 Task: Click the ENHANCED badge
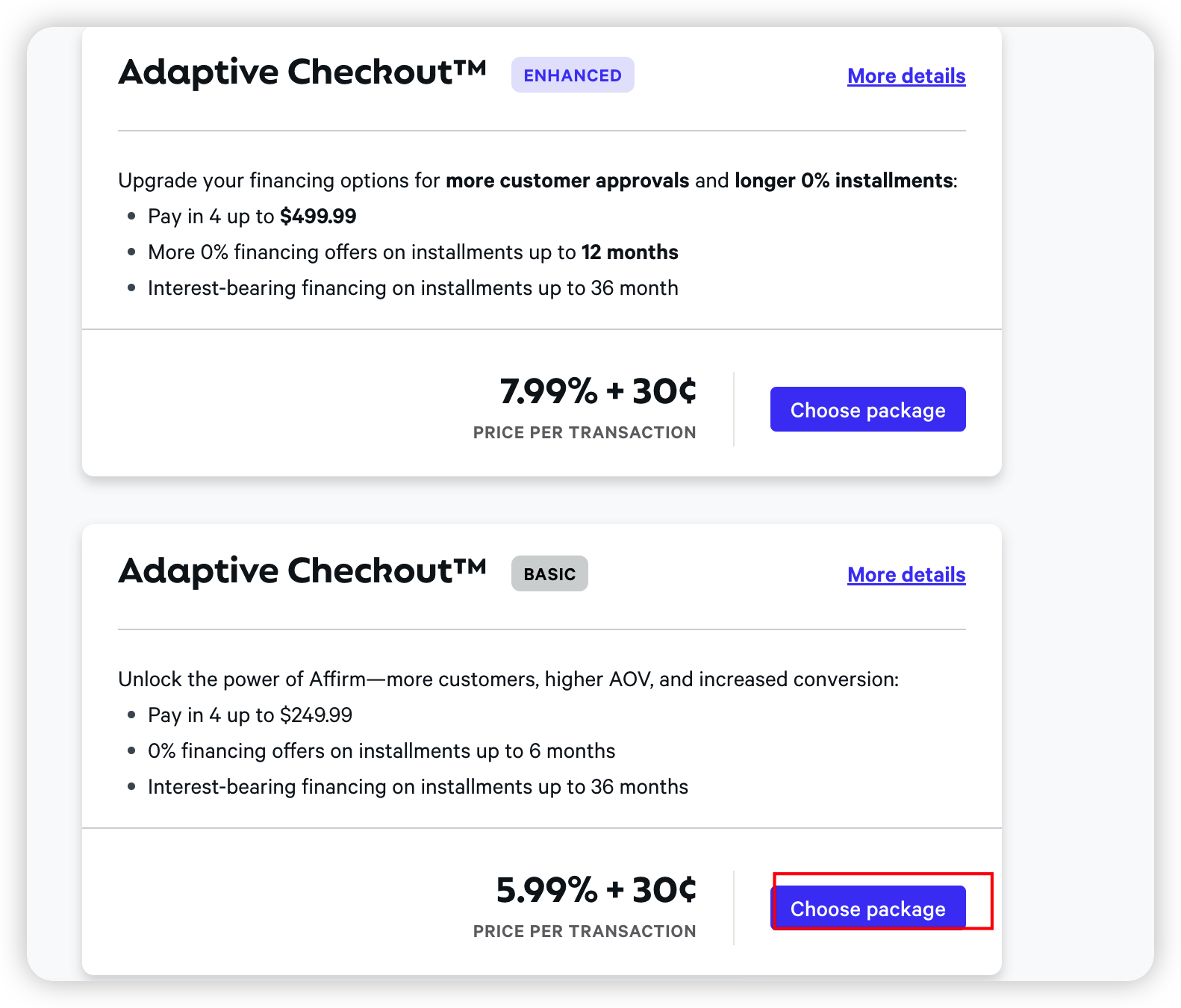pyautogui.click(x=573, y=75)
